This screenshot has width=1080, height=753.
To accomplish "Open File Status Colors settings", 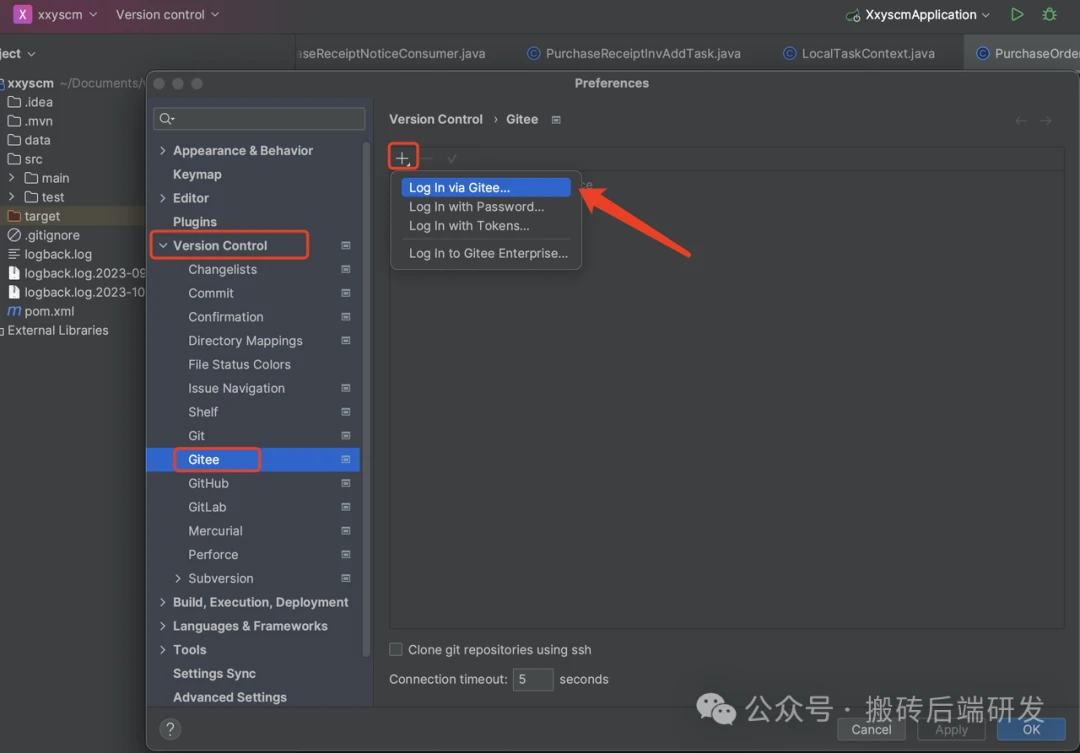I will [x=240, y=364].
